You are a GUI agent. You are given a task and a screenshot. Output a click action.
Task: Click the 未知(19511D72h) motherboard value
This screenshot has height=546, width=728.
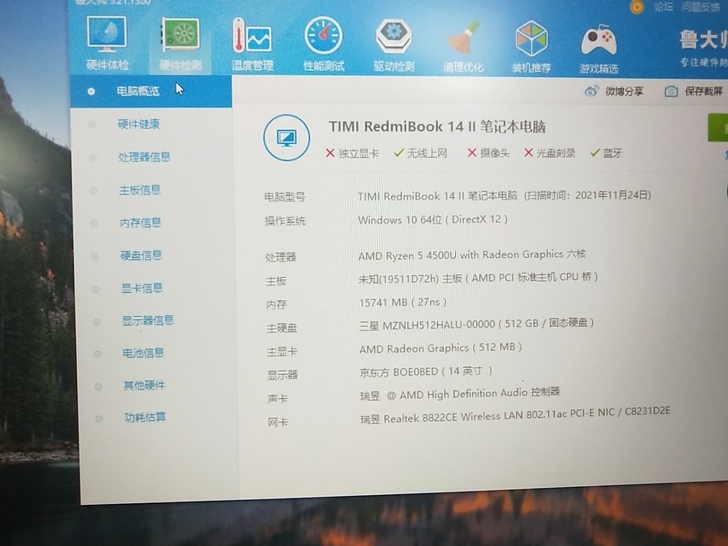[478, 278]
